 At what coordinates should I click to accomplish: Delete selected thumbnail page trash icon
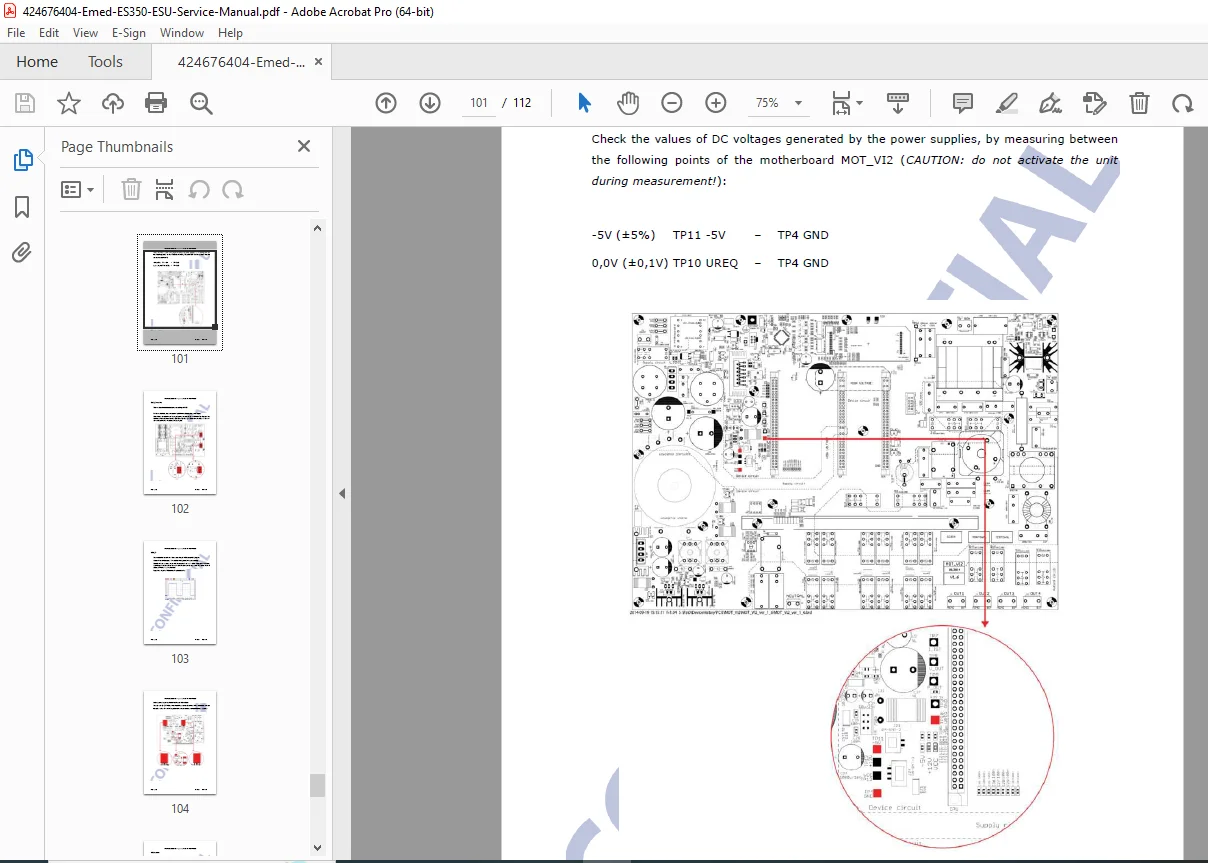131,189
